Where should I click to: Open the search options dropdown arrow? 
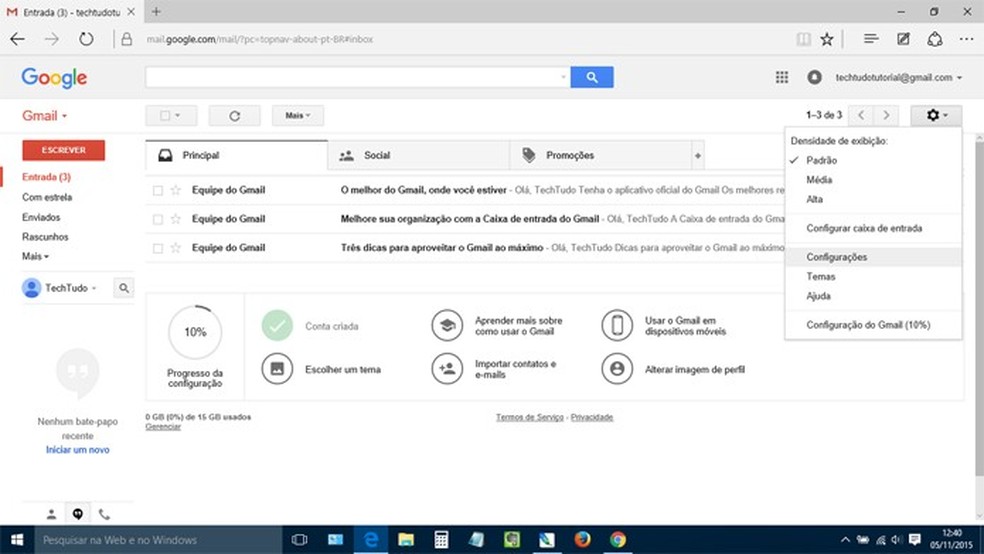(563, 77)
